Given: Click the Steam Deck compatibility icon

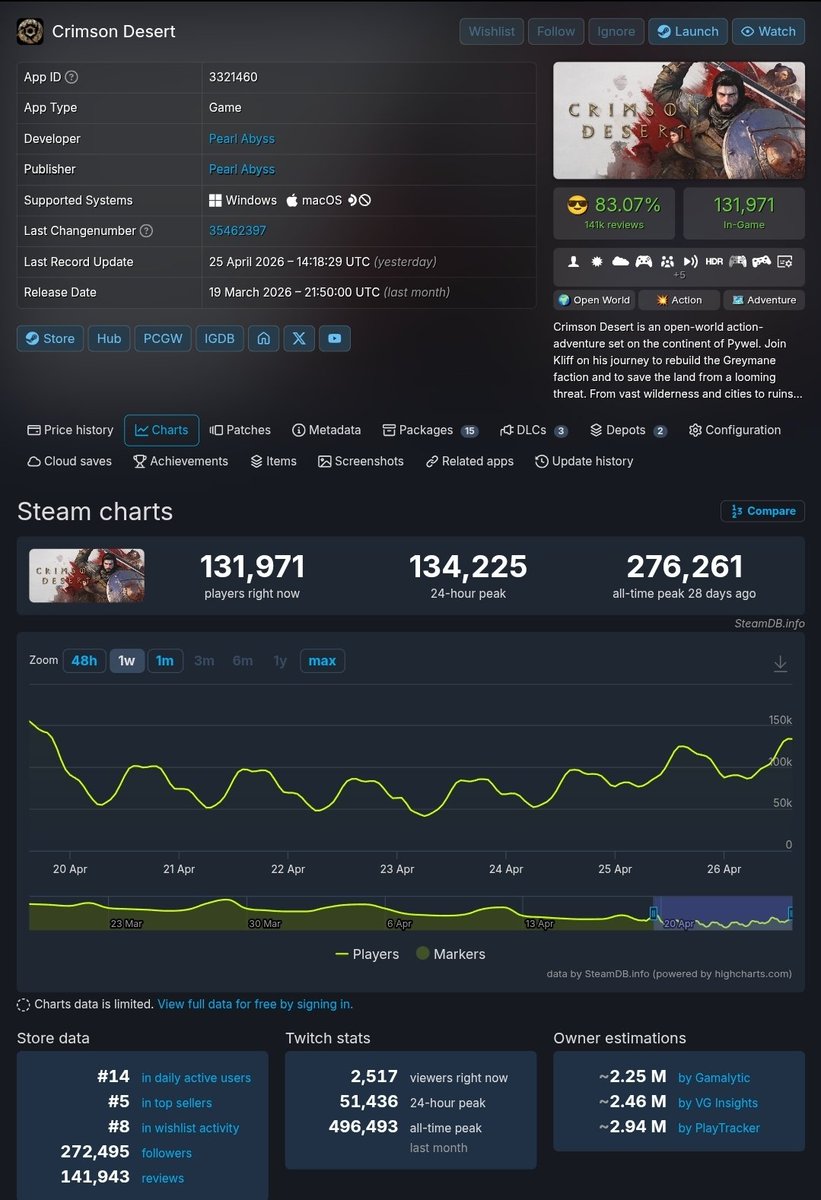Looking at the screenshot, I should pyautogui.click(x=352, y=200).
